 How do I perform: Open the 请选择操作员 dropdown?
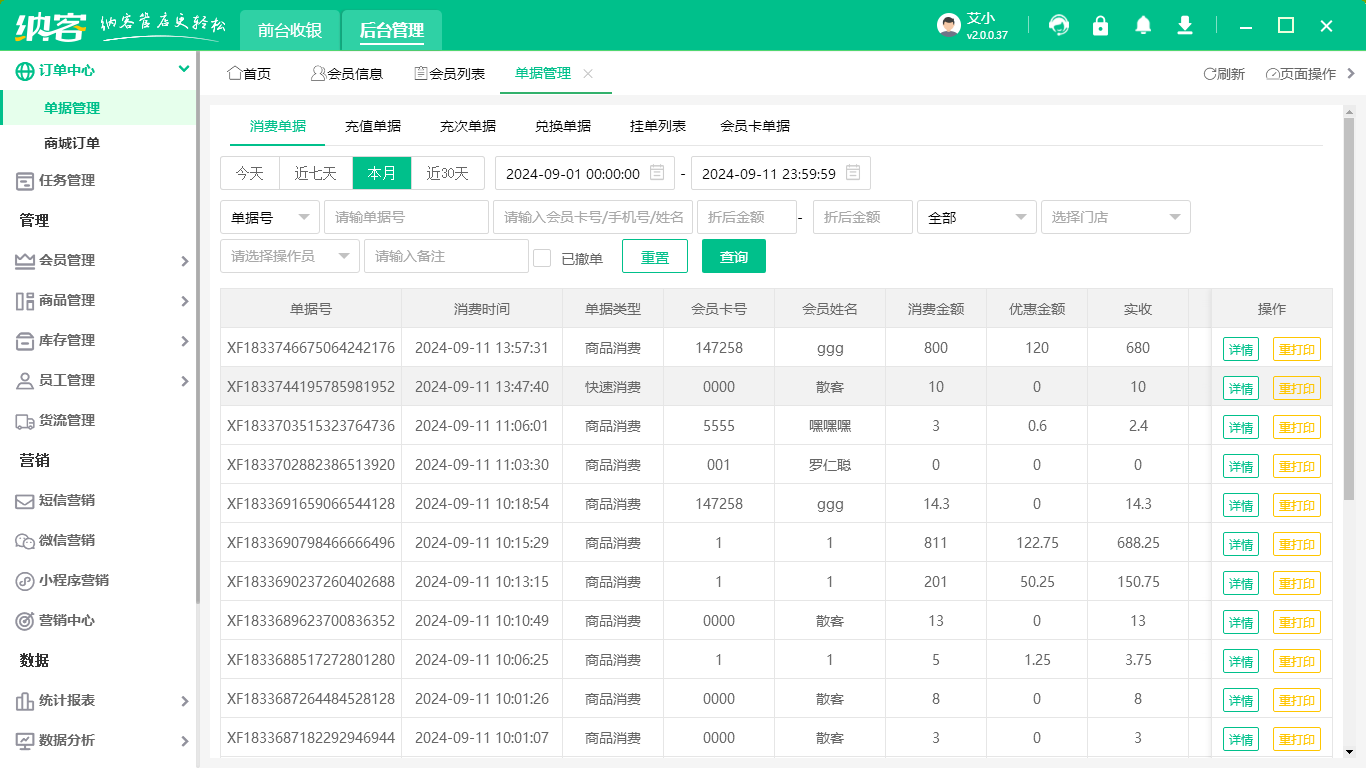coord(290,256)
